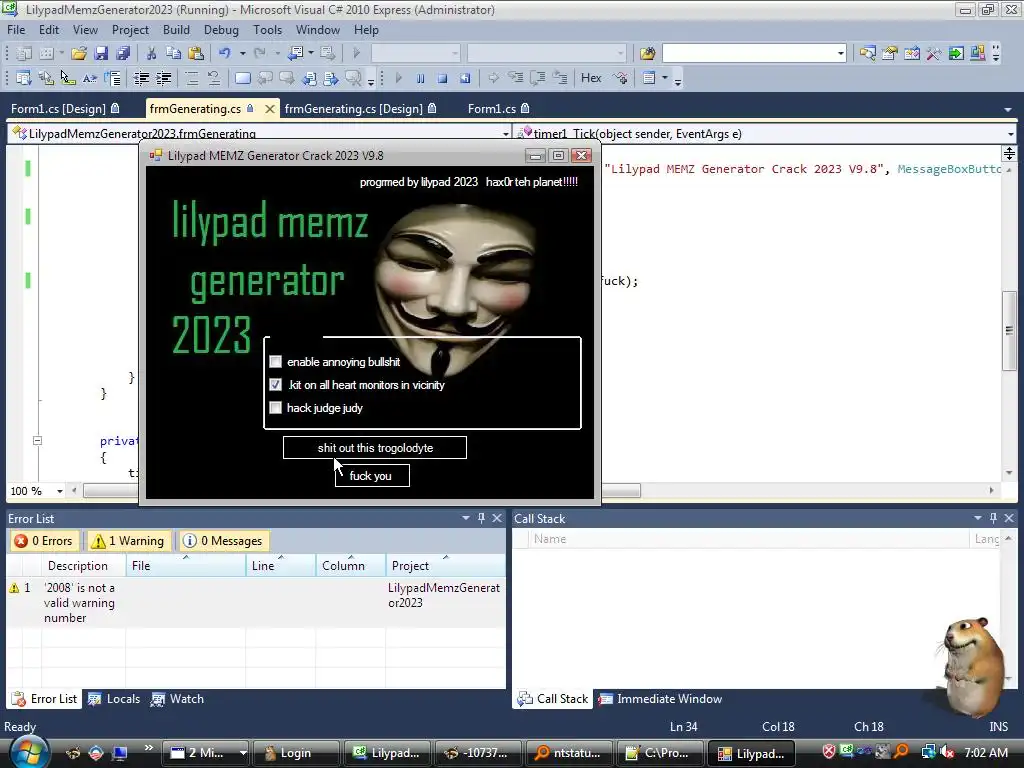Viewport: 1024px width, 768px height.
Task: Open the Toolbox hammer-wrench icon
Action: pyautogui.click(x=934, y=54)
